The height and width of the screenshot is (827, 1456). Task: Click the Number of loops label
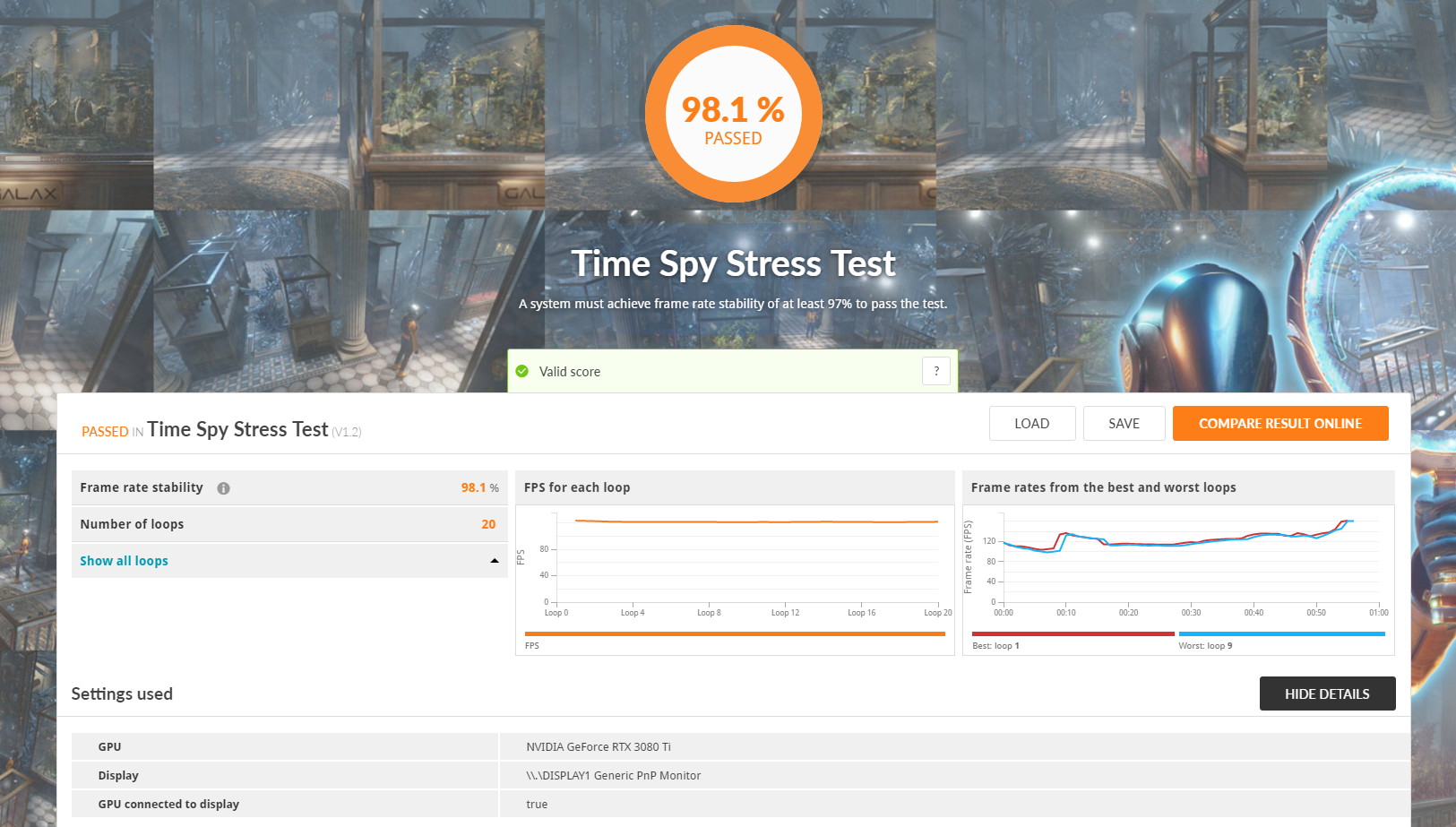[x=132, y=524]
